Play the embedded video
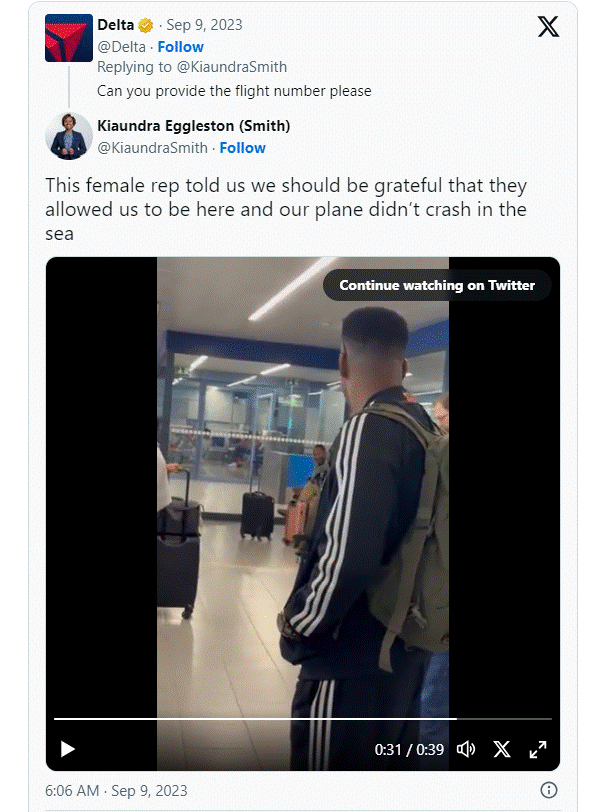The height and width of the screenshot is (812, 608). [x=68, y=749]
